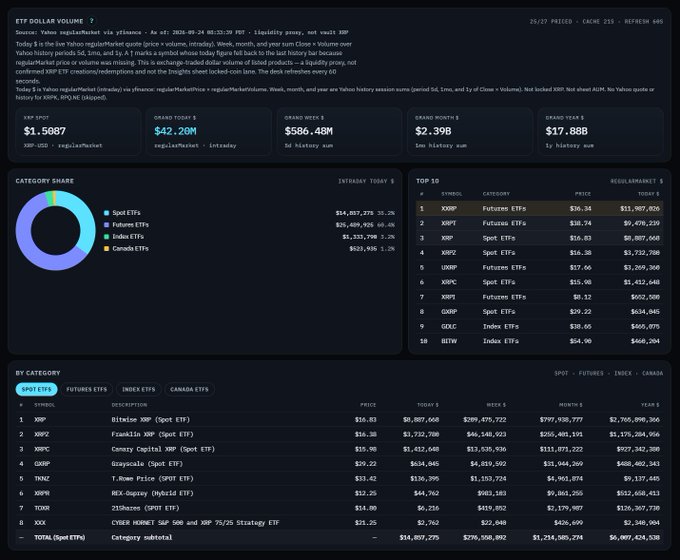Click Franklin XRP (Spot ETF) description
Screen dimensions: 680x560
pos(152,434)
